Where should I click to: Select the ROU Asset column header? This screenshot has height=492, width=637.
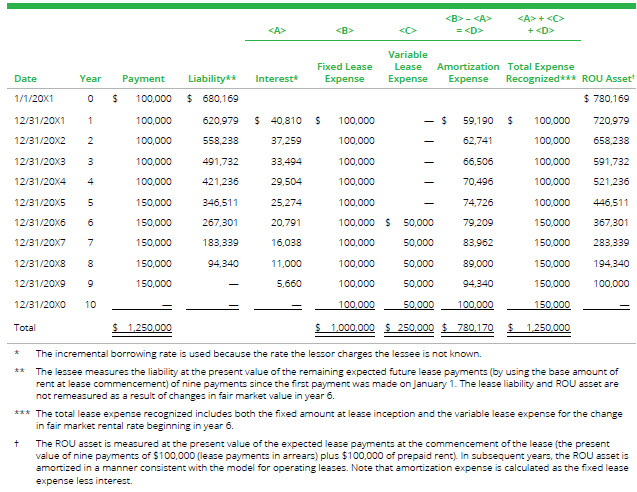(608, 78)
